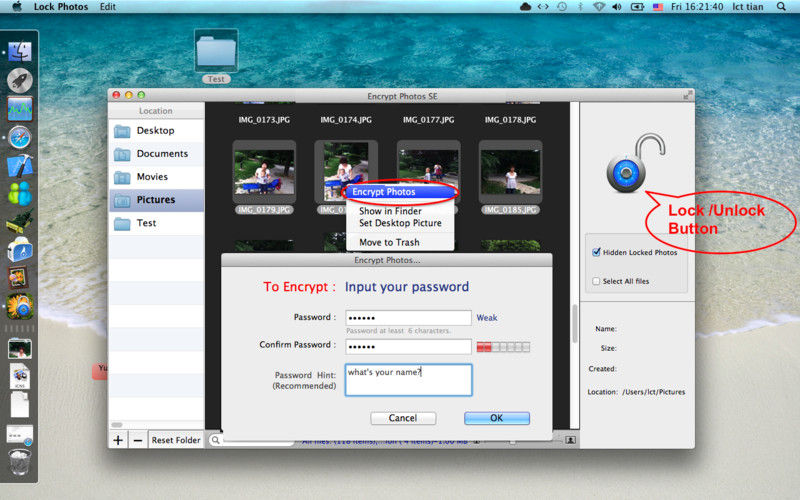Launch Safari compass icon in dock

[x=20, y=137]
